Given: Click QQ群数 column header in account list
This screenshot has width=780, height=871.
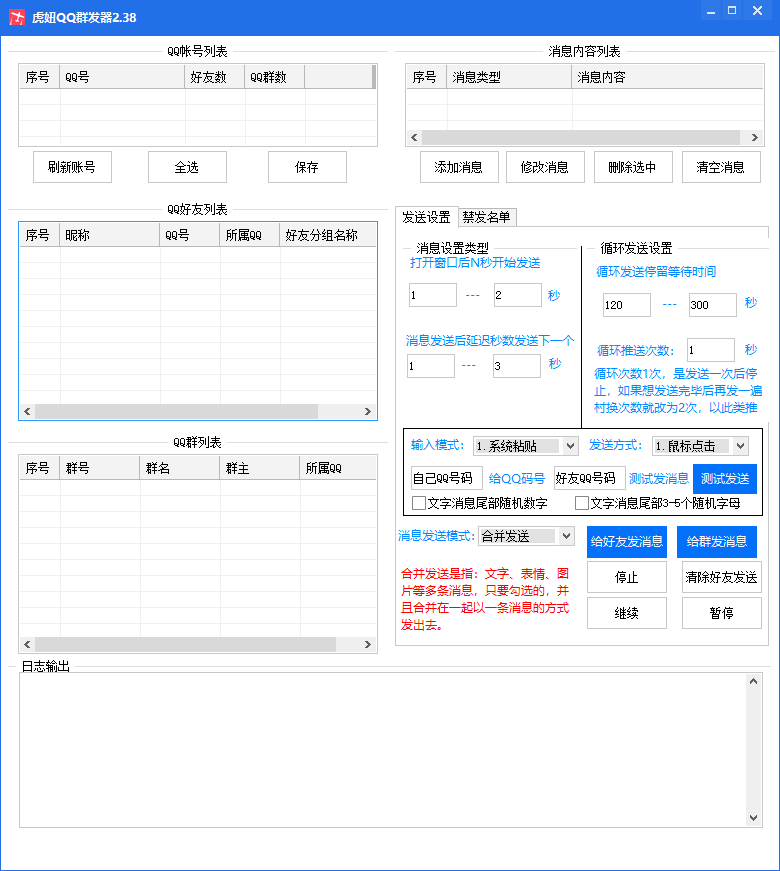Looking at the screenshot, I should (x=274, y=77).
